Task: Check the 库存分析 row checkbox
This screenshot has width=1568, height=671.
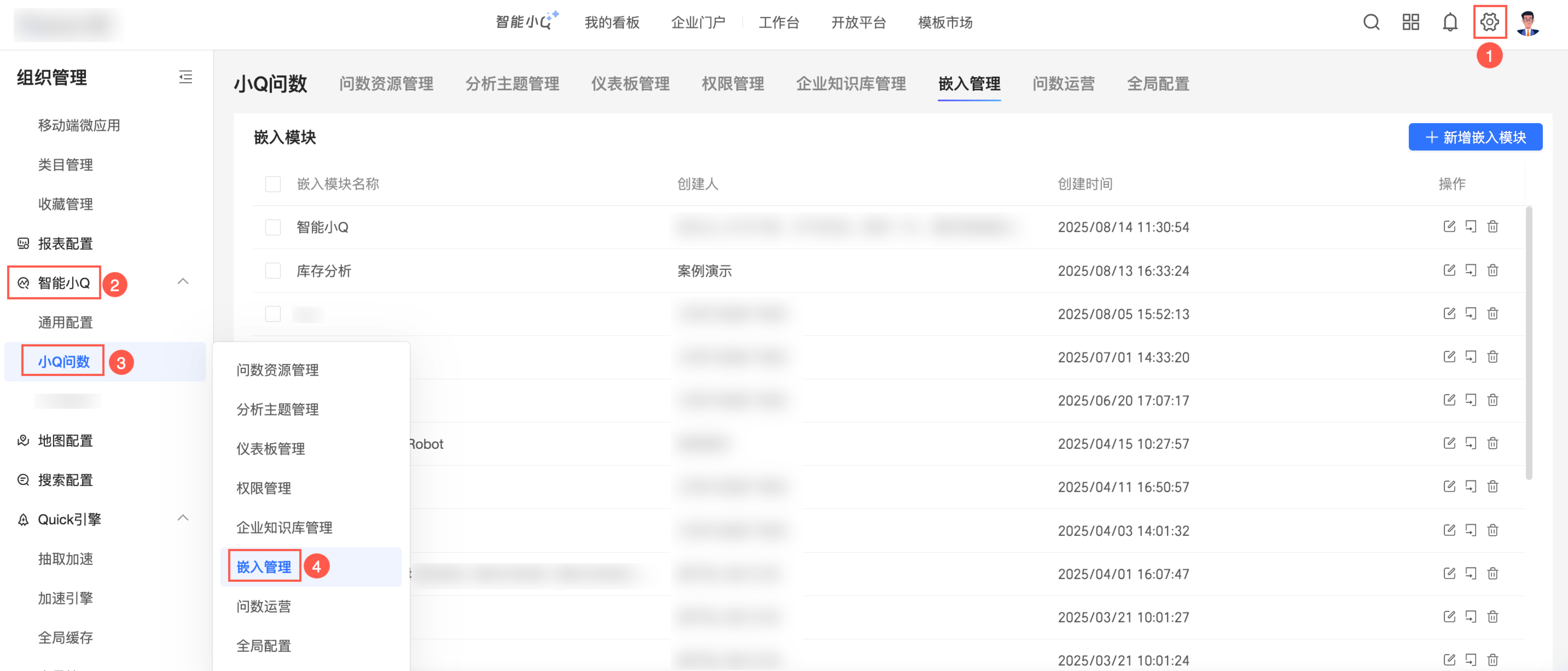Action: pyautogui.click(x=273, y=270)
